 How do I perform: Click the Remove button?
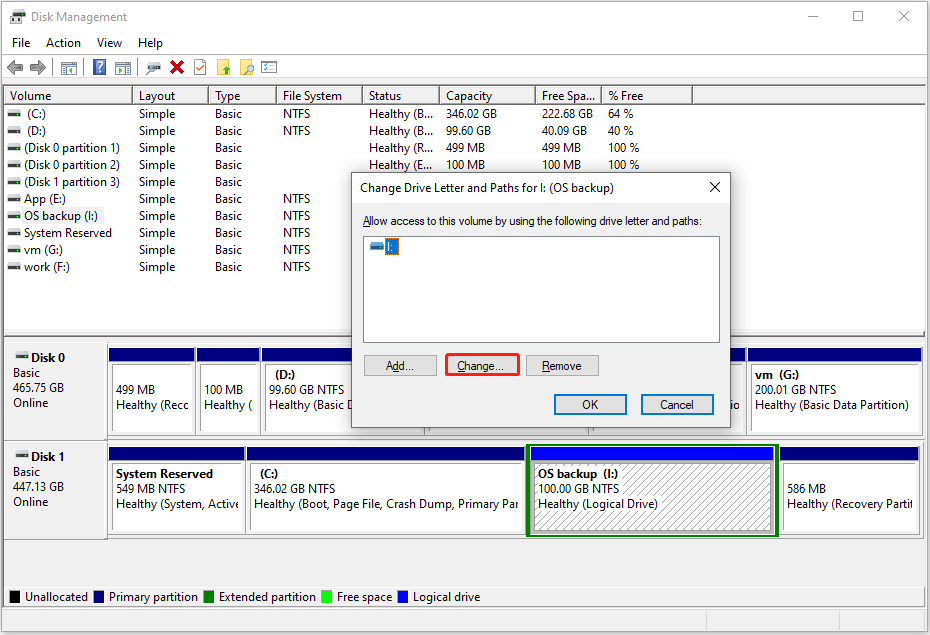pos(561,366)
